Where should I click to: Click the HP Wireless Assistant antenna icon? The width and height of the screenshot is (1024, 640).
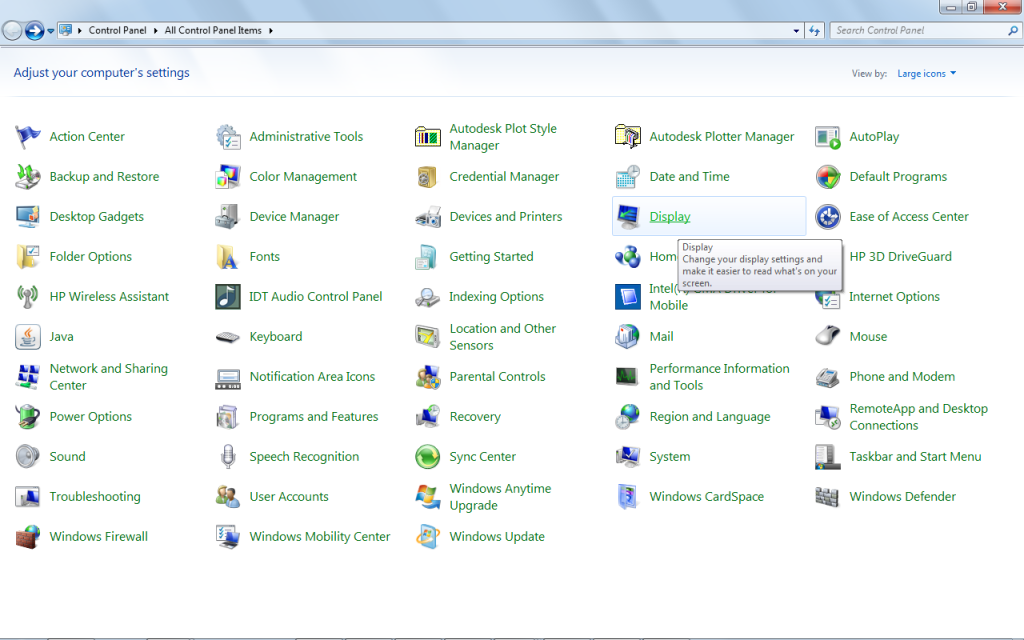27,296
